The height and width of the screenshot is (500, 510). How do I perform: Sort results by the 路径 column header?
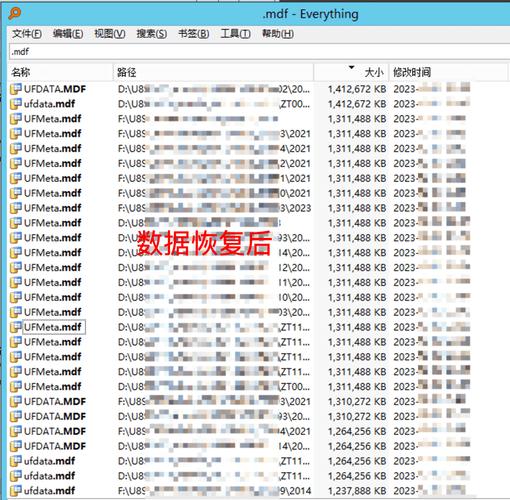(x=213, y=72)
